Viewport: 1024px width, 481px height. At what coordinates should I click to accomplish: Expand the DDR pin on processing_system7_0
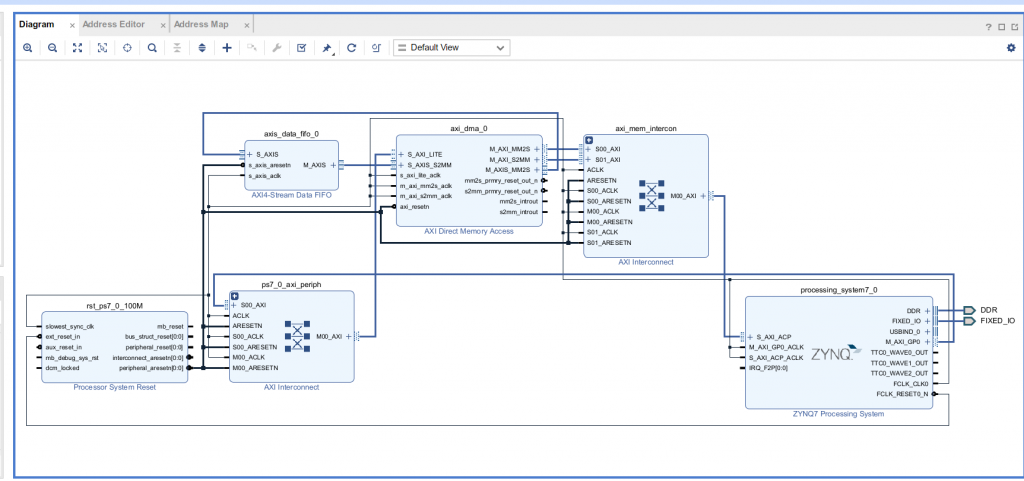(927, 311)
